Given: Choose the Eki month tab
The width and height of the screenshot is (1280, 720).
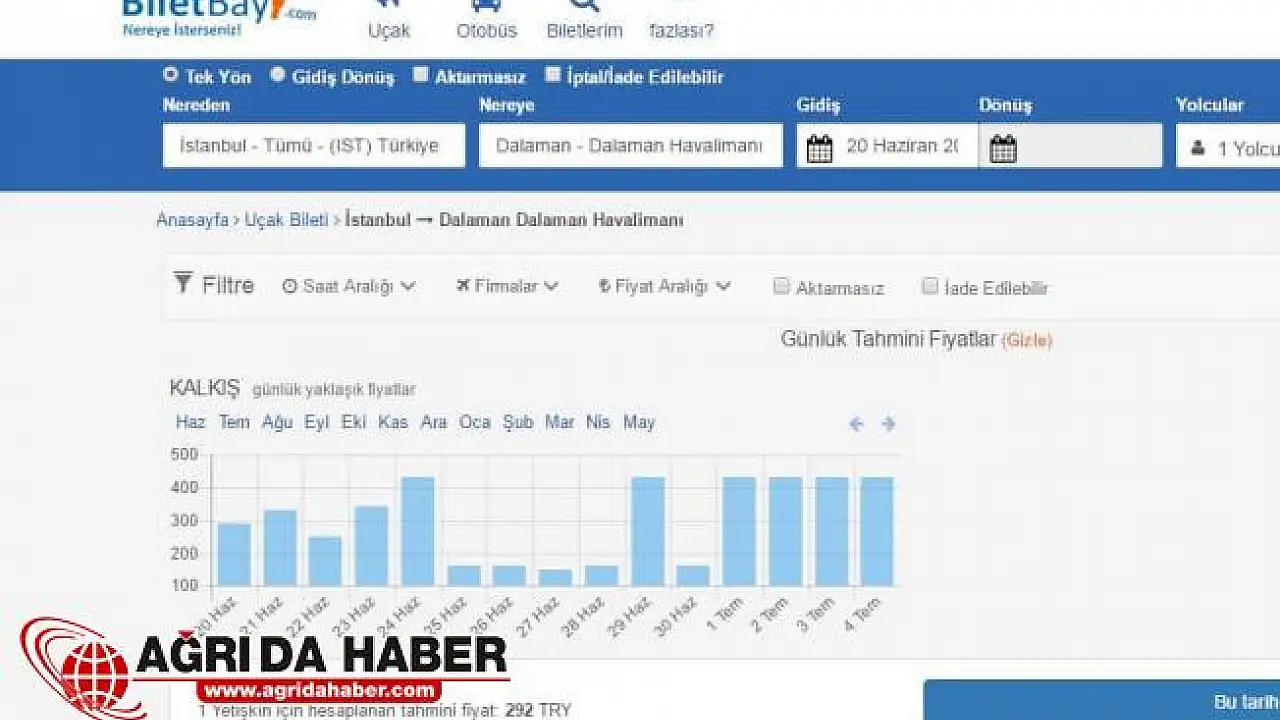Looking at the screenshot, I should click(354, 422).
